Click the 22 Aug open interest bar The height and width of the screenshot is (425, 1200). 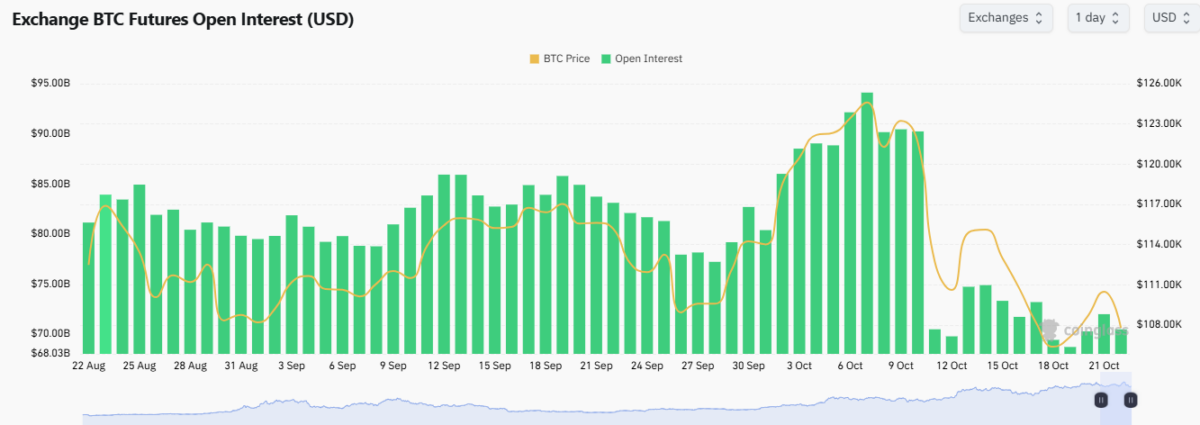click(89, 290)
